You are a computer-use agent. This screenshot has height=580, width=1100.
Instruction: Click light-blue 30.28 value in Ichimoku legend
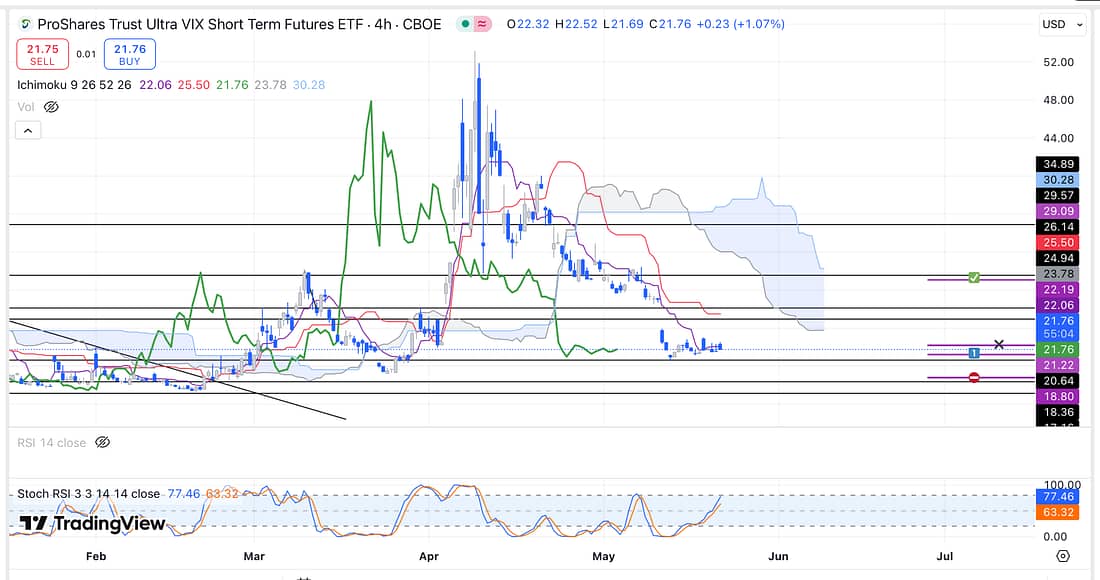(309, 85)
